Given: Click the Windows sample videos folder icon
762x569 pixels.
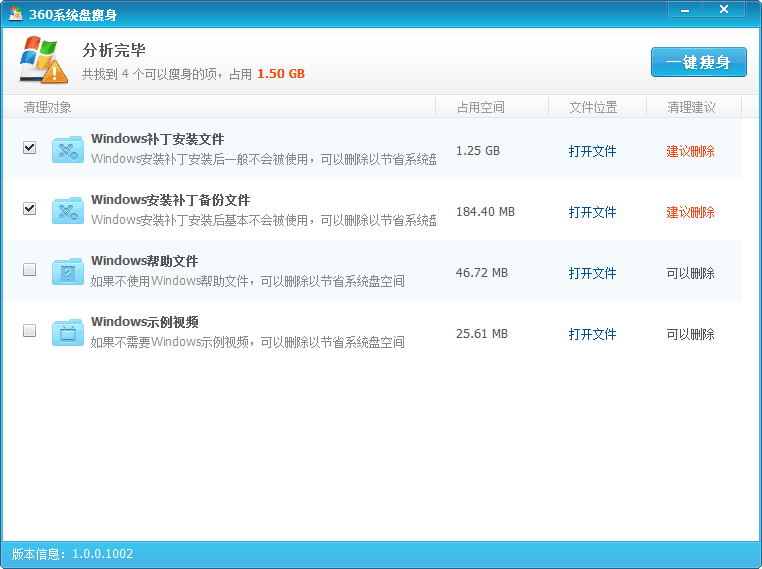Looking at the screenshot, I should click(67, 333).
